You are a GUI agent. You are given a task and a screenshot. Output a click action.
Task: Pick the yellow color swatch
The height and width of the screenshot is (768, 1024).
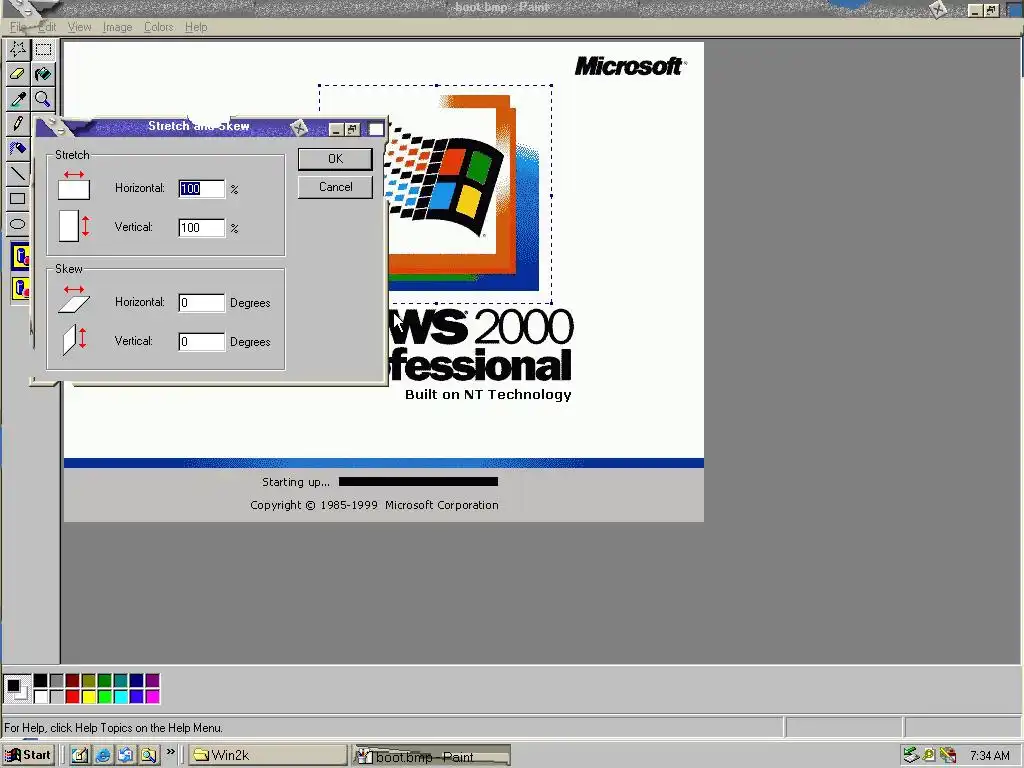(x=88, y=697)
